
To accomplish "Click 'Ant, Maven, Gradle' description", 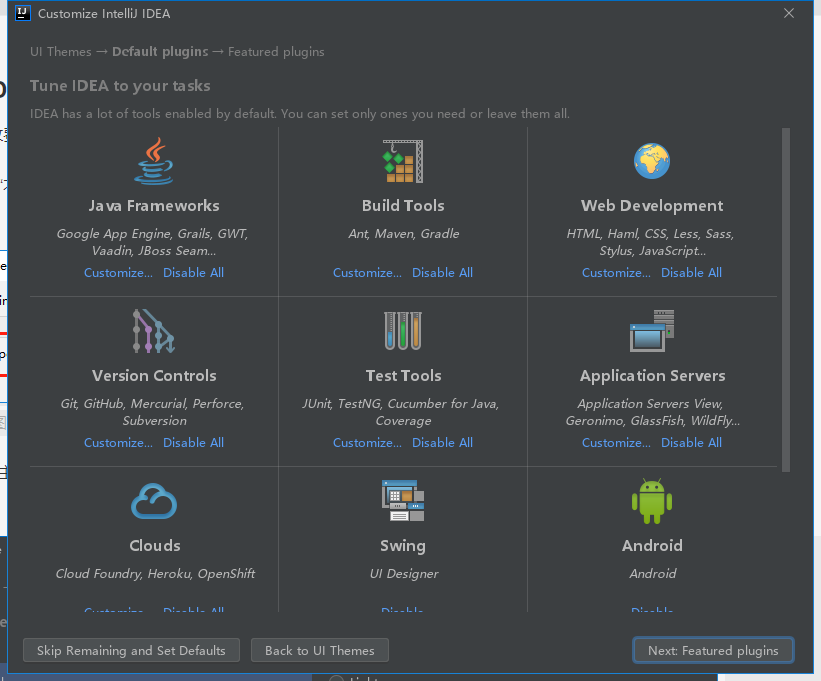I will point(404,234).
